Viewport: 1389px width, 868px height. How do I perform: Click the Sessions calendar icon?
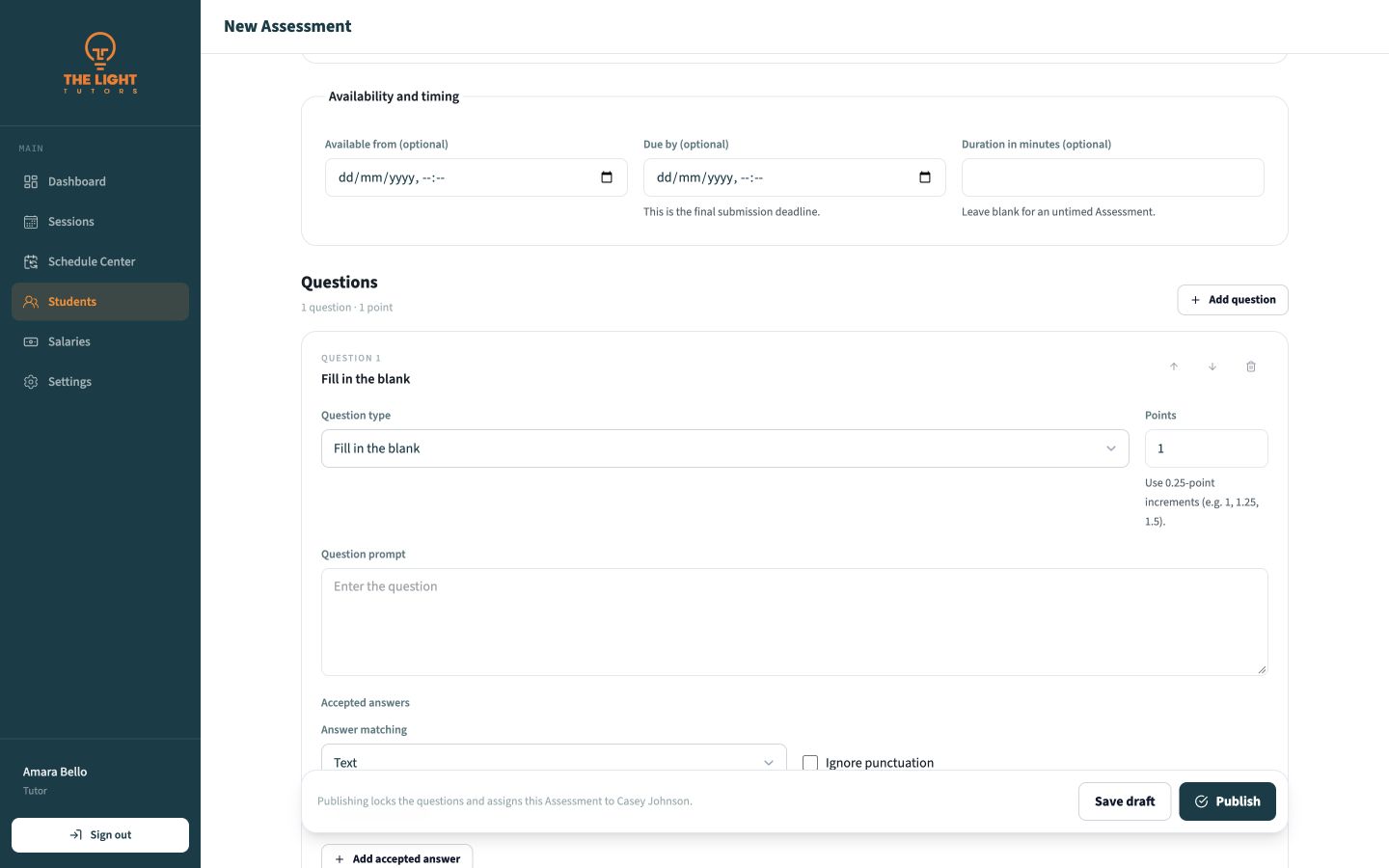pos(31,222)
